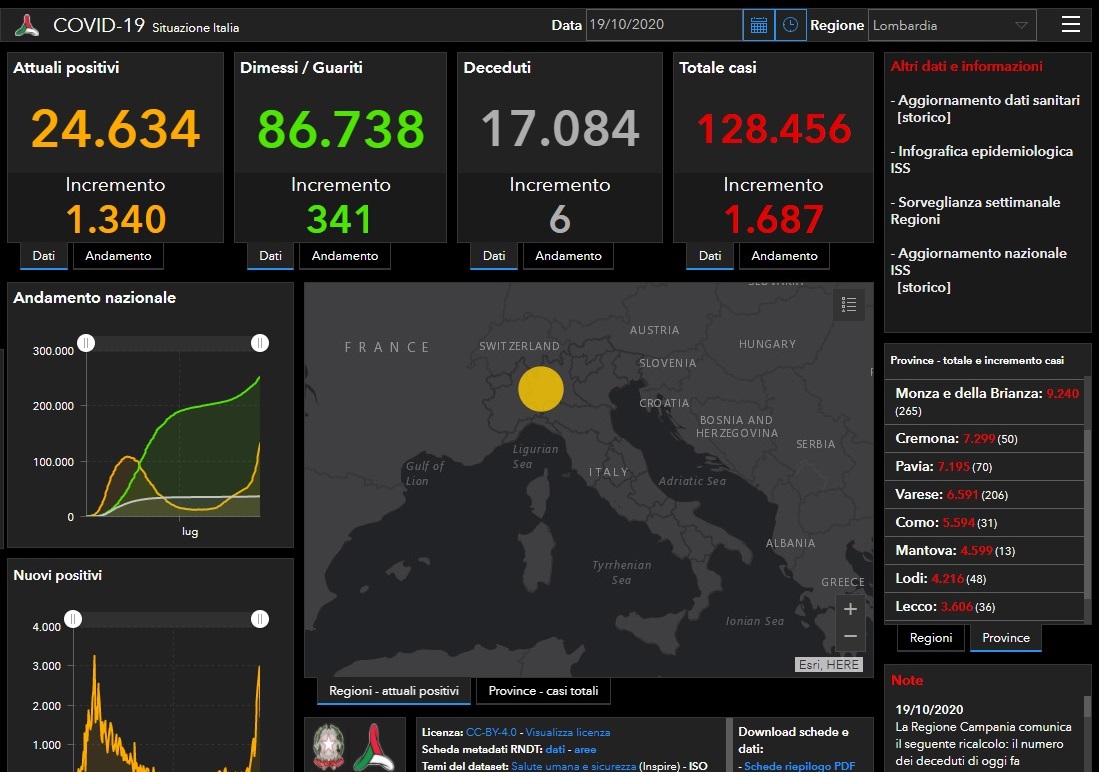Viewport: 1099px width, 772px height.
Task: Zoom in on the map
Action: tap(850, 609)
